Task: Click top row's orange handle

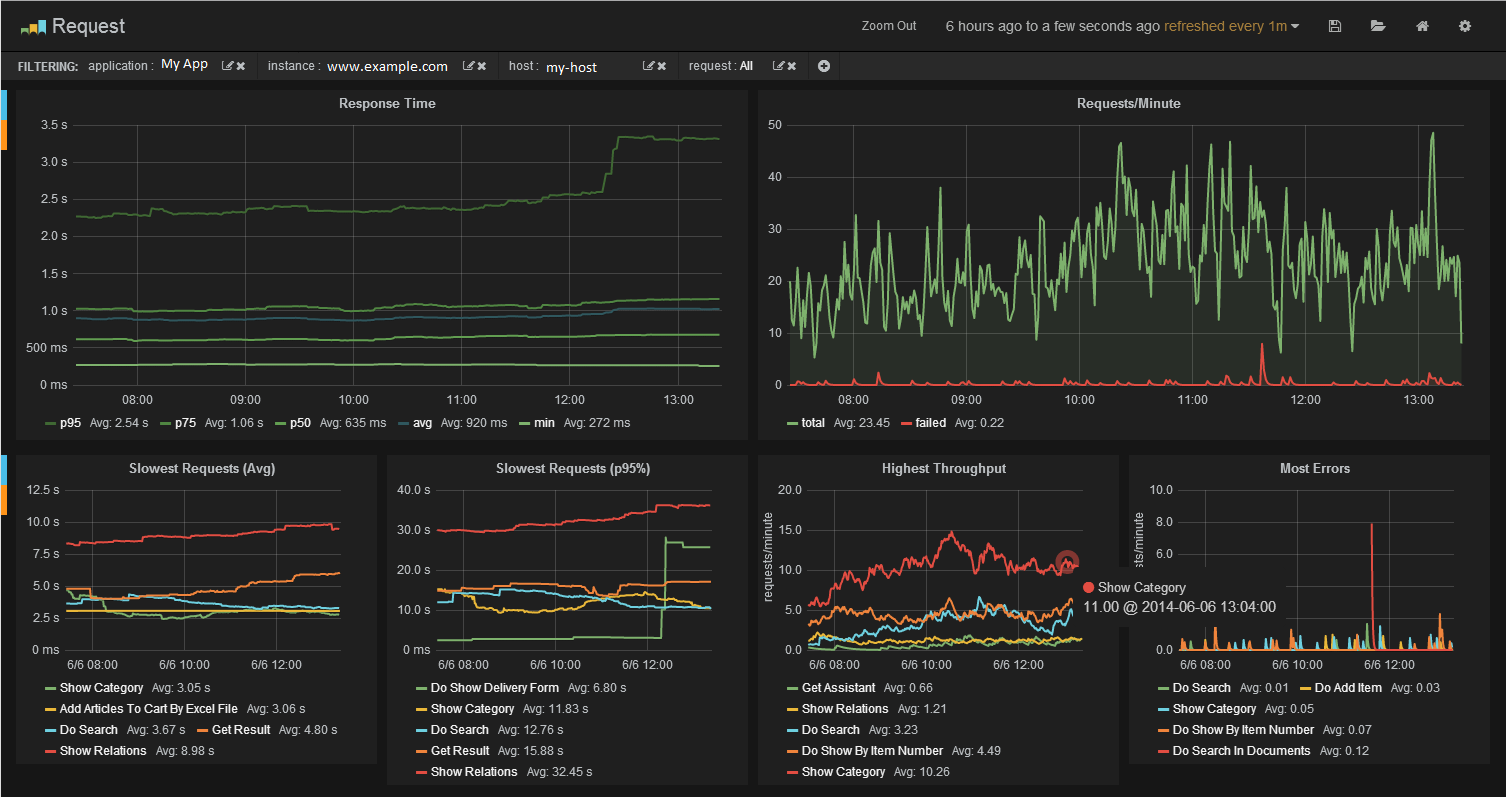Action: tap(3, 135)
